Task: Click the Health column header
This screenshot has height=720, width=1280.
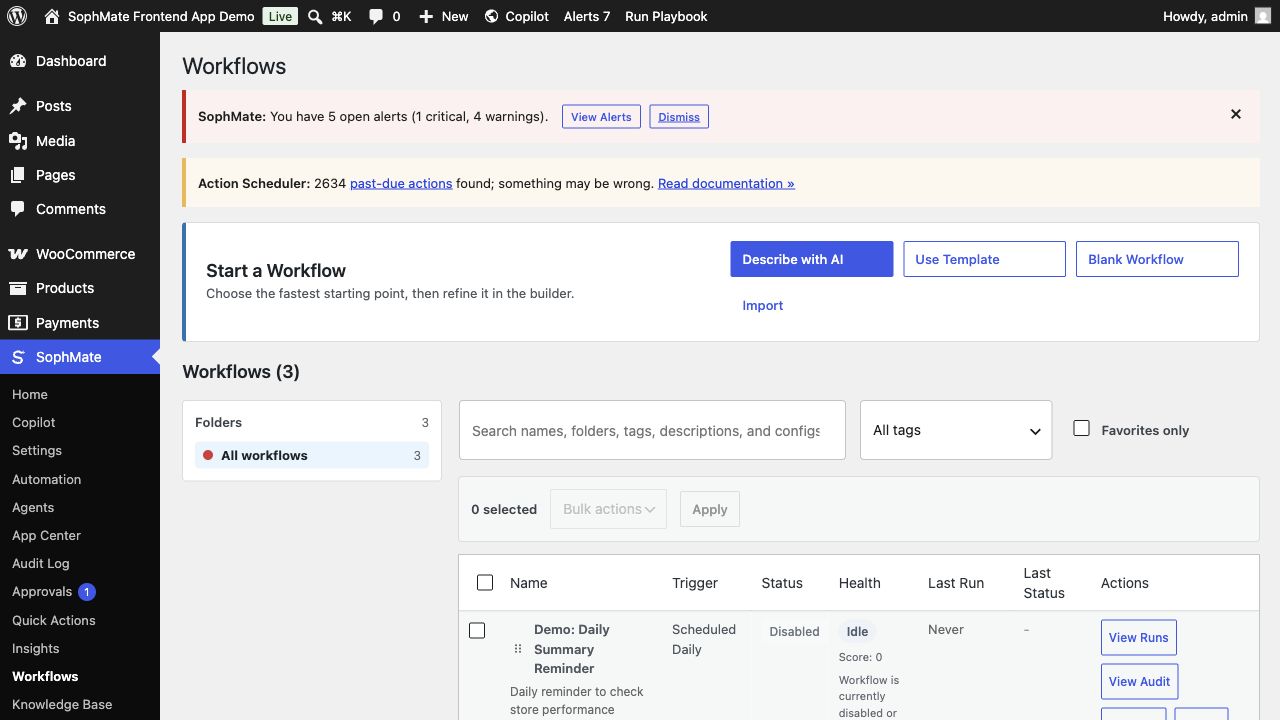Action: tap(860, 583)
